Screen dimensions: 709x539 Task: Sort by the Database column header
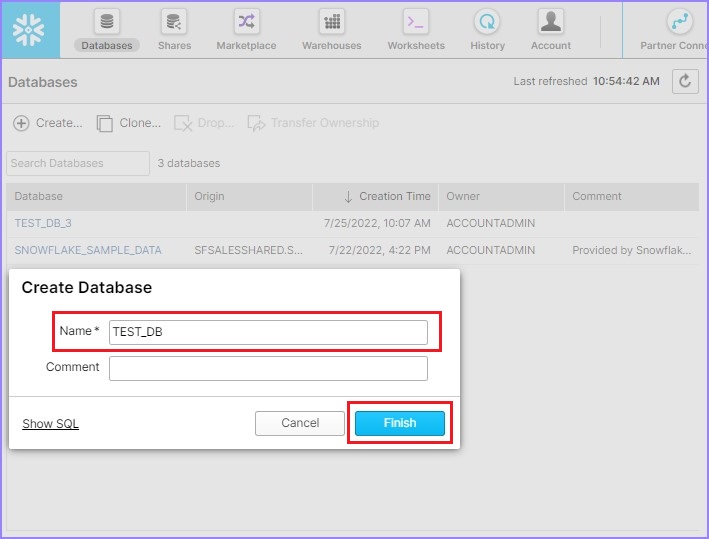96,197
